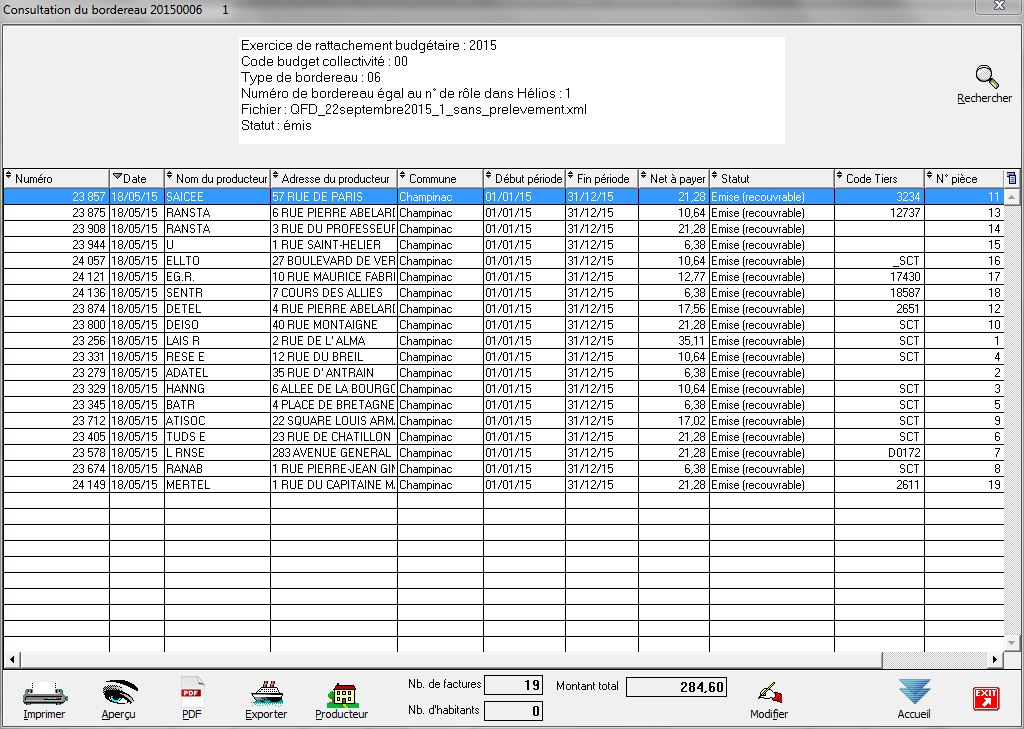Open the Aperçu eye preview icon

click(118, 692)
